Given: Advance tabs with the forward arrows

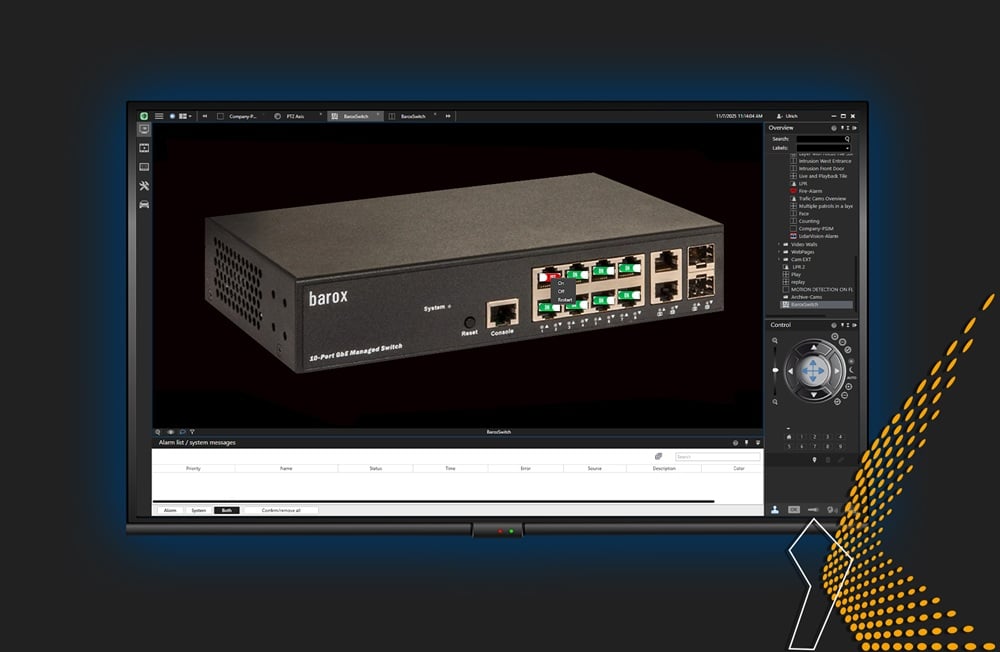Looking at the screenshot, I should (448, 116).
